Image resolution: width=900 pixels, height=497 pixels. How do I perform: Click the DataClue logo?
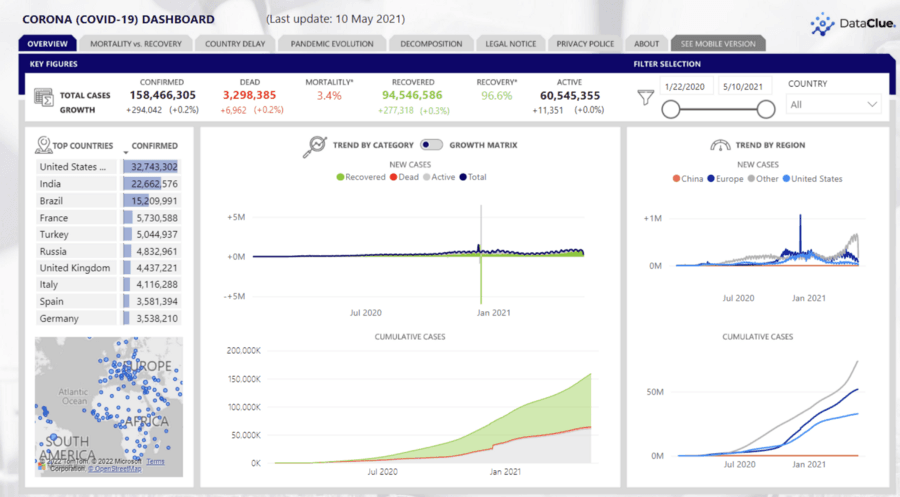853,24
